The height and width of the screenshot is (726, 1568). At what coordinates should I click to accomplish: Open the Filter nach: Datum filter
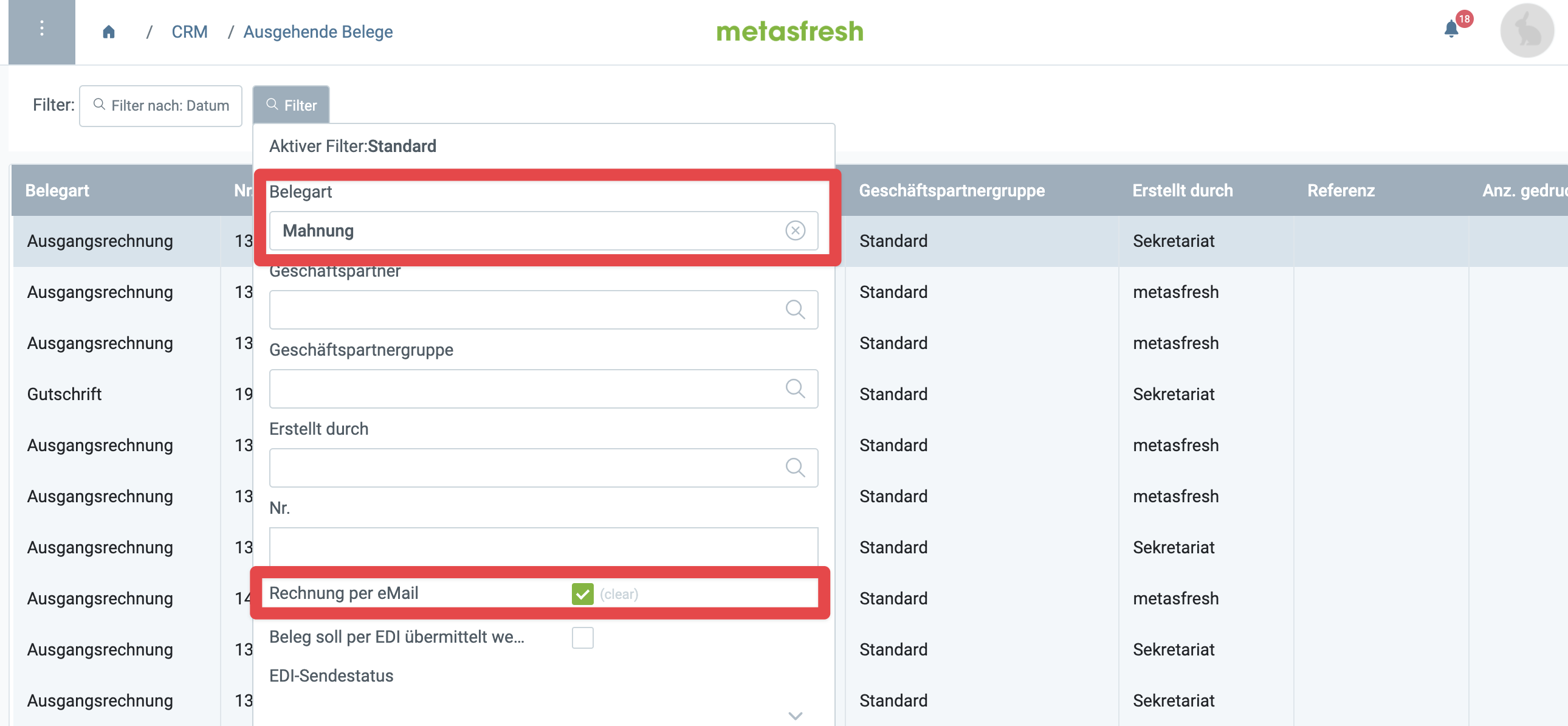(160, 106)
